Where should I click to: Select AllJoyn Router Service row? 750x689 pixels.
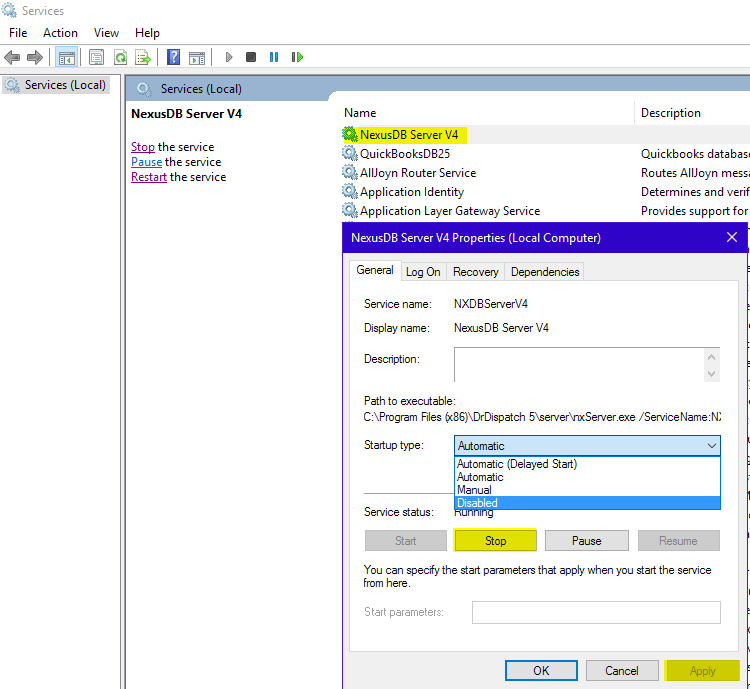click(x=545, y=173)
